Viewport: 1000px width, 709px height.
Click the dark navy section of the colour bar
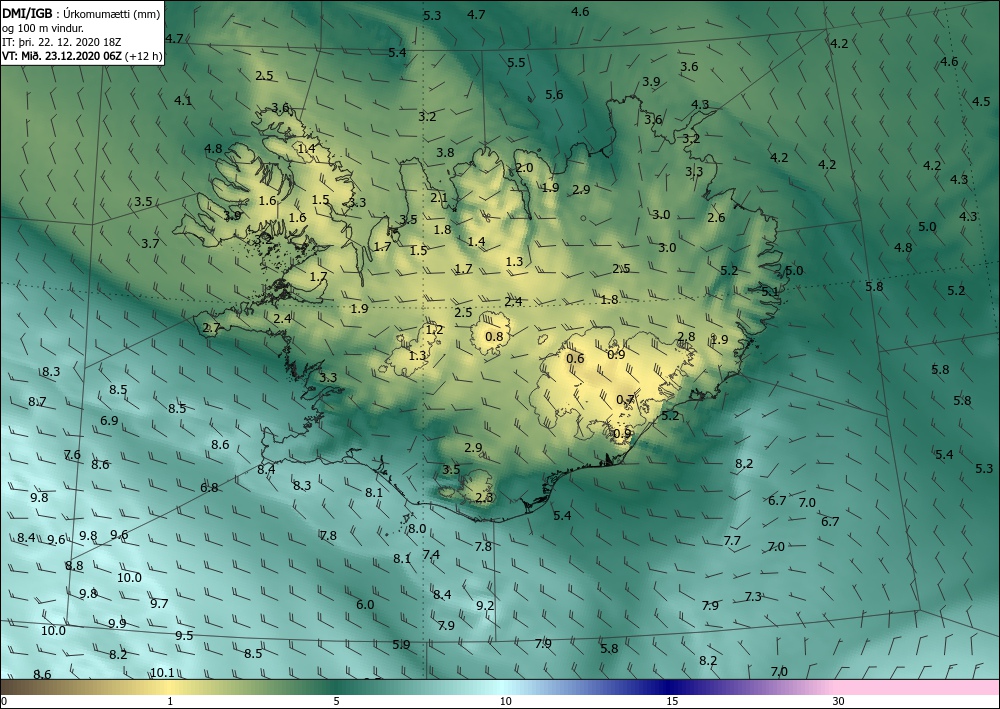pyautogui.click(x=670, y=688)
